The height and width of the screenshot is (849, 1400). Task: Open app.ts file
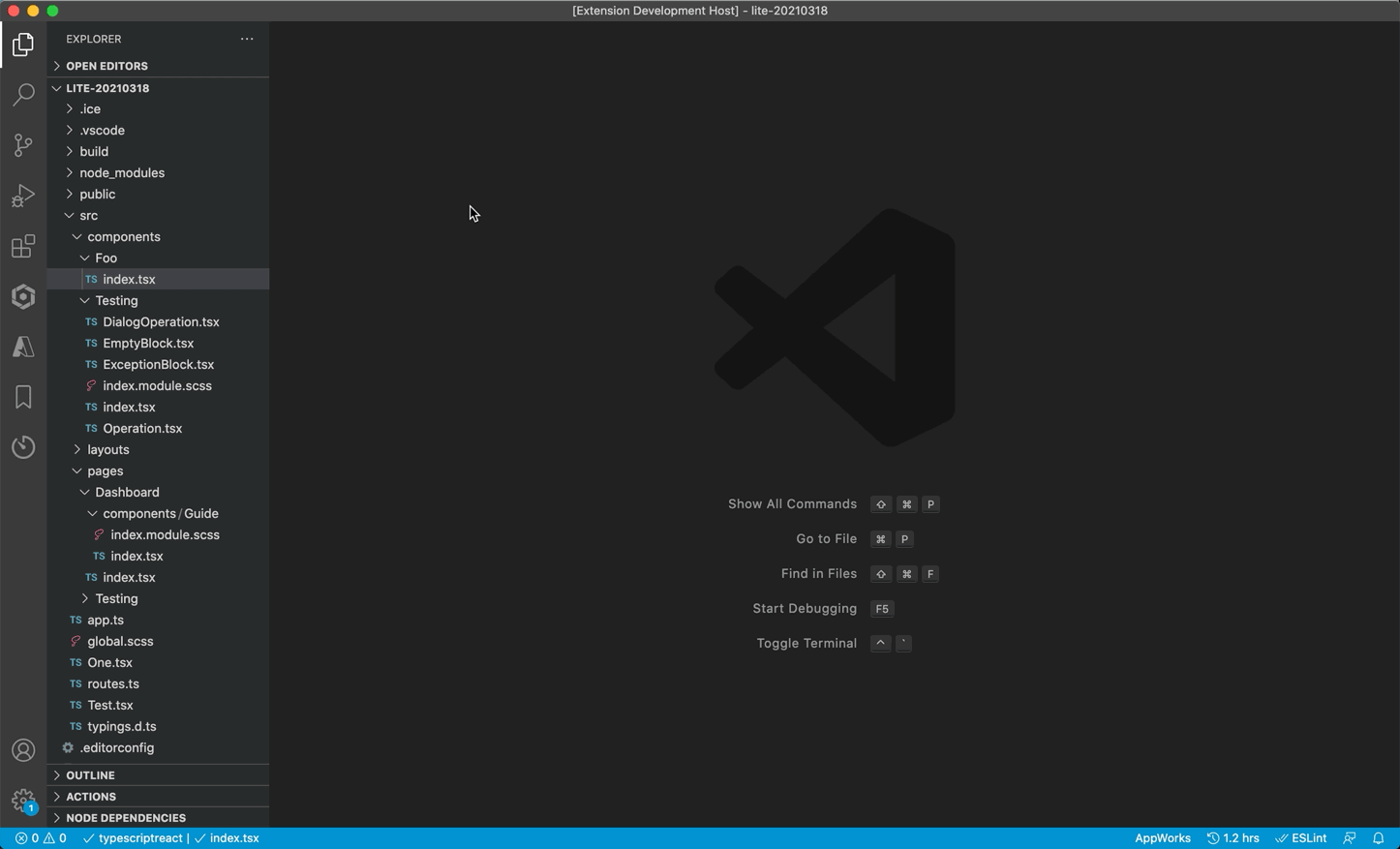point(158,621)
